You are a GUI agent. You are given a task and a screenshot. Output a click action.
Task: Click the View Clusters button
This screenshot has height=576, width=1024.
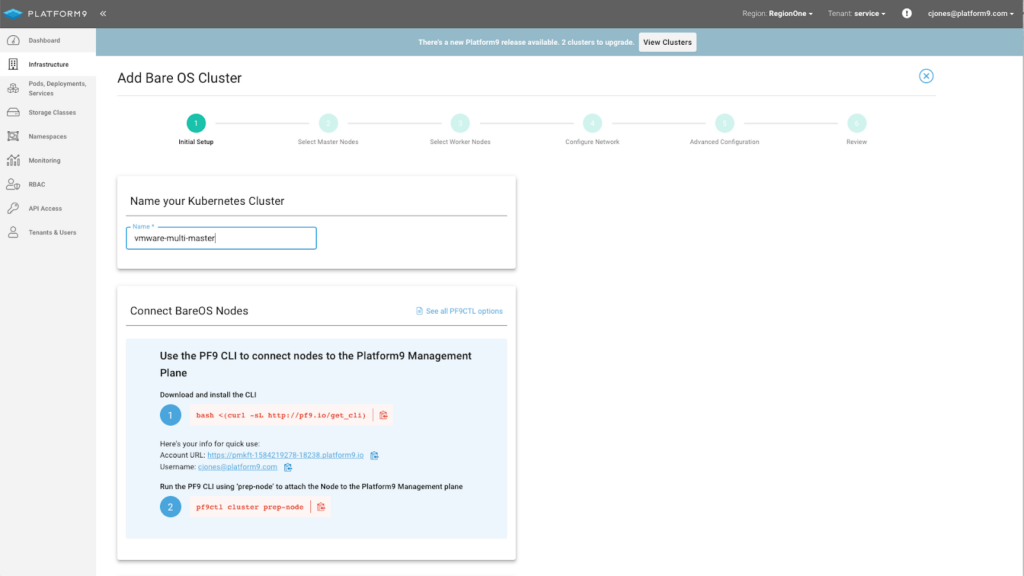pyautogui.click(x=667, y=42)
